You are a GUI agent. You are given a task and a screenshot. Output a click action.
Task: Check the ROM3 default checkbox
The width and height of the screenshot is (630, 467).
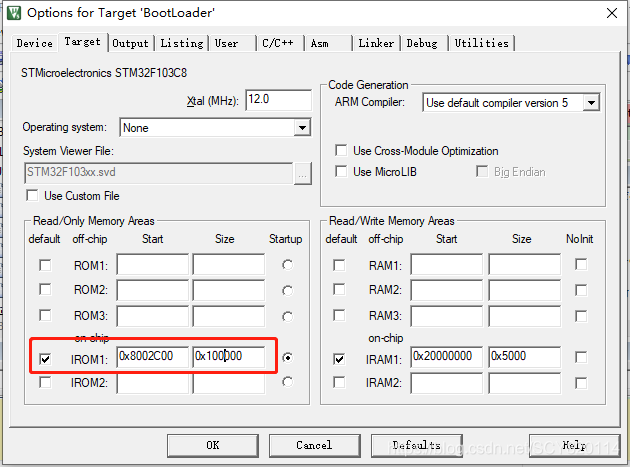tap(45, 315)
